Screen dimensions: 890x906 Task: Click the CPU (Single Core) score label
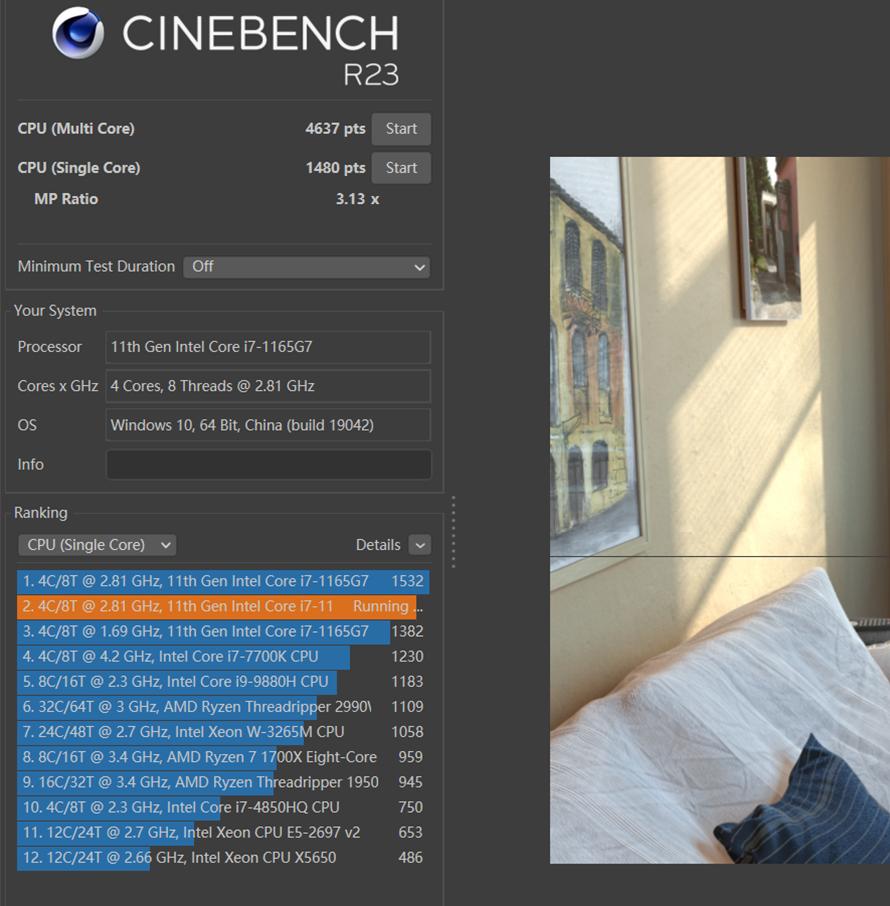pos(79,168)
